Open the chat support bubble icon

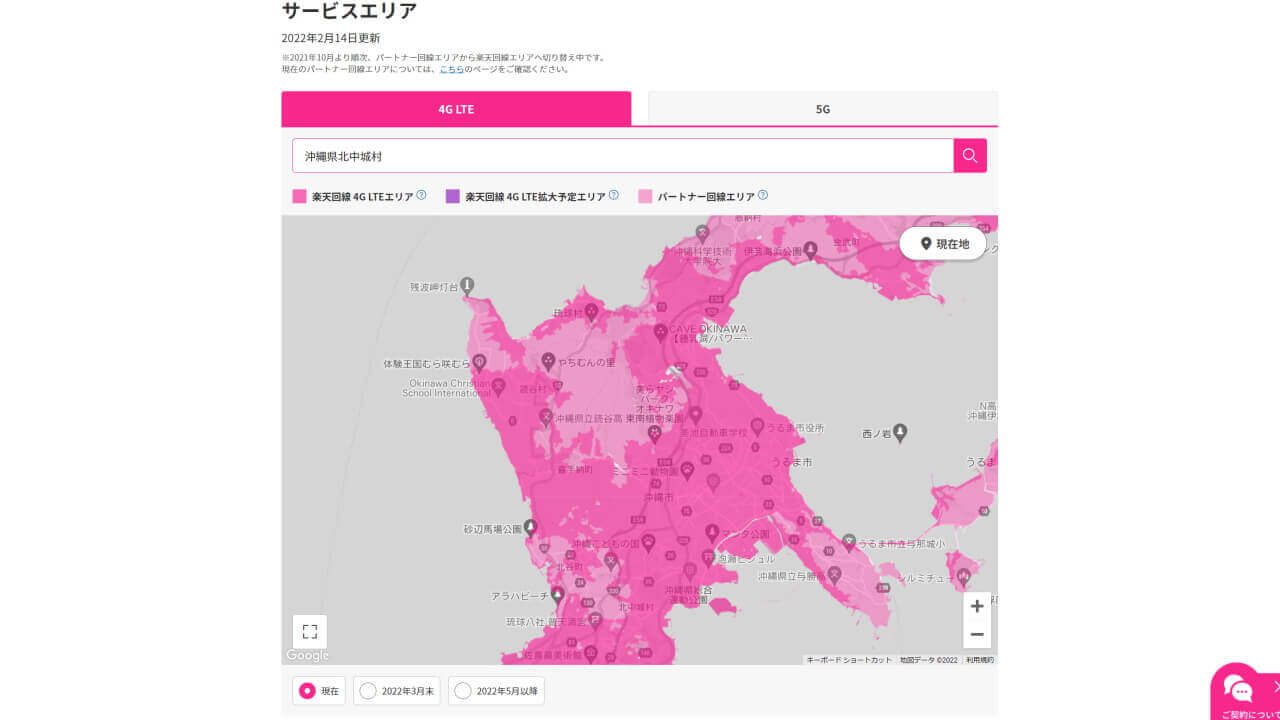coord(1242,691)
